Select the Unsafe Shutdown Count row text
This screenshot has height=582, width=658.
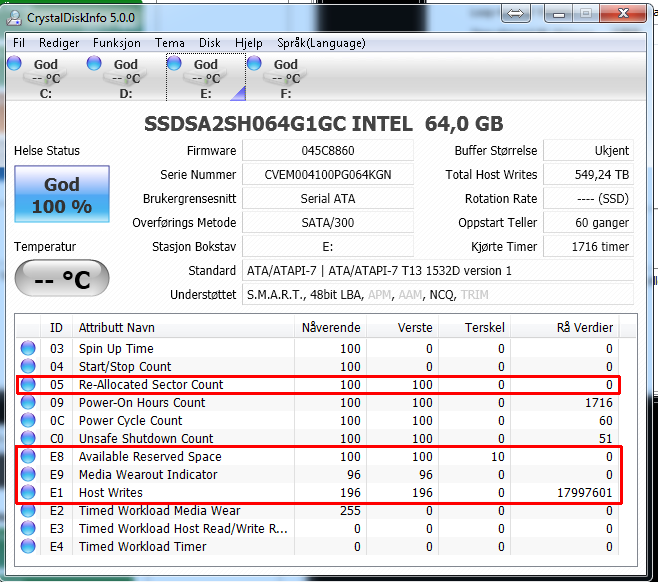point(146,438)
